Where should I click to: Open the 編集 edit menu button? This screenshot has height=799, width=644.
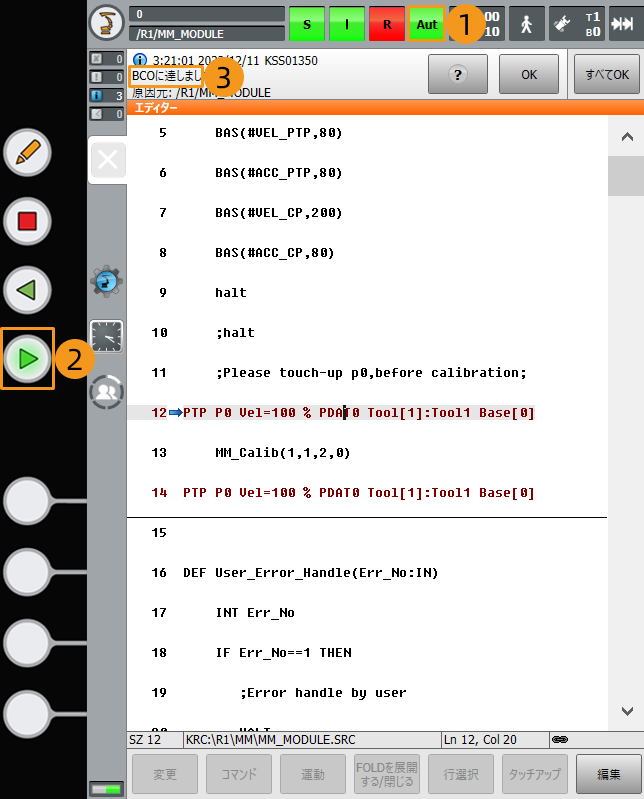pyautogui.click(x=609, y=775)
